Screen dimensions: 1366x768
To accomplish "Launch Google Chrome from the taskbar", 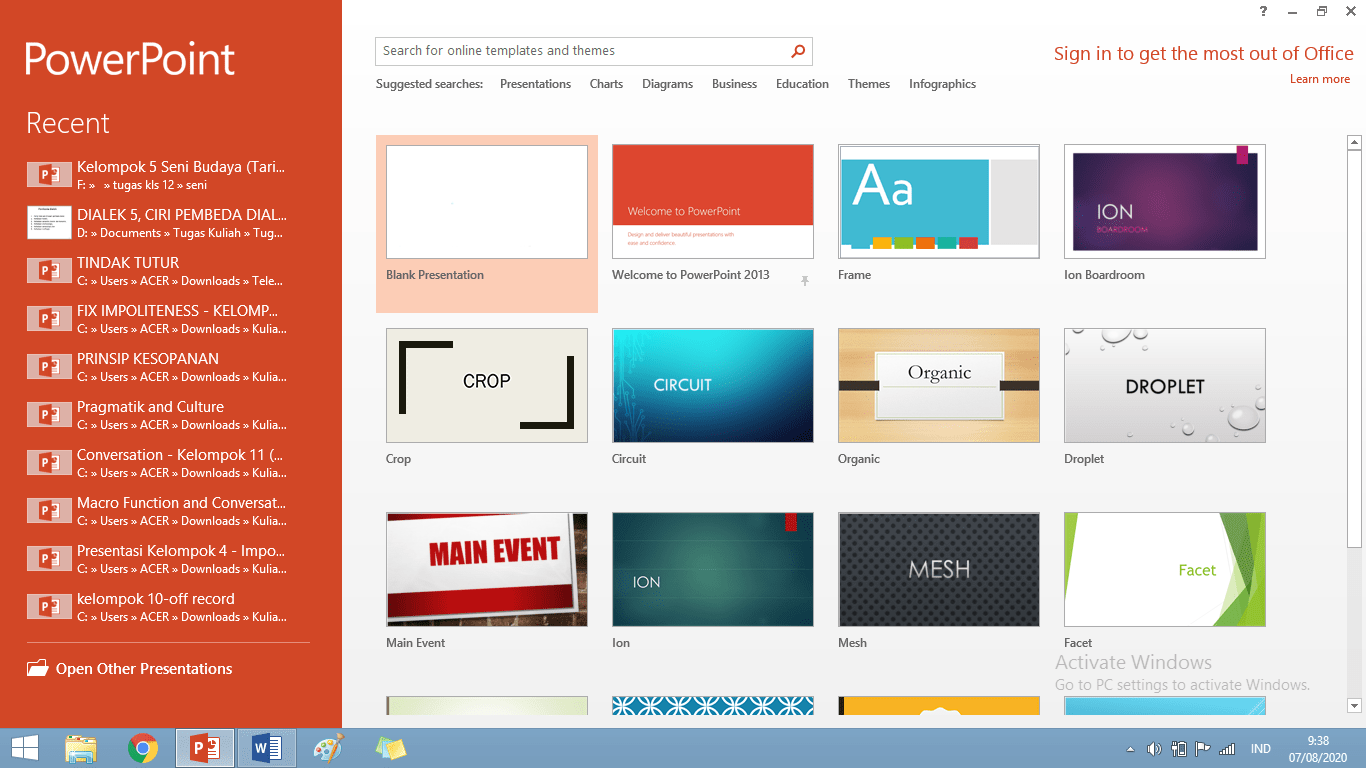I will 143,748.
